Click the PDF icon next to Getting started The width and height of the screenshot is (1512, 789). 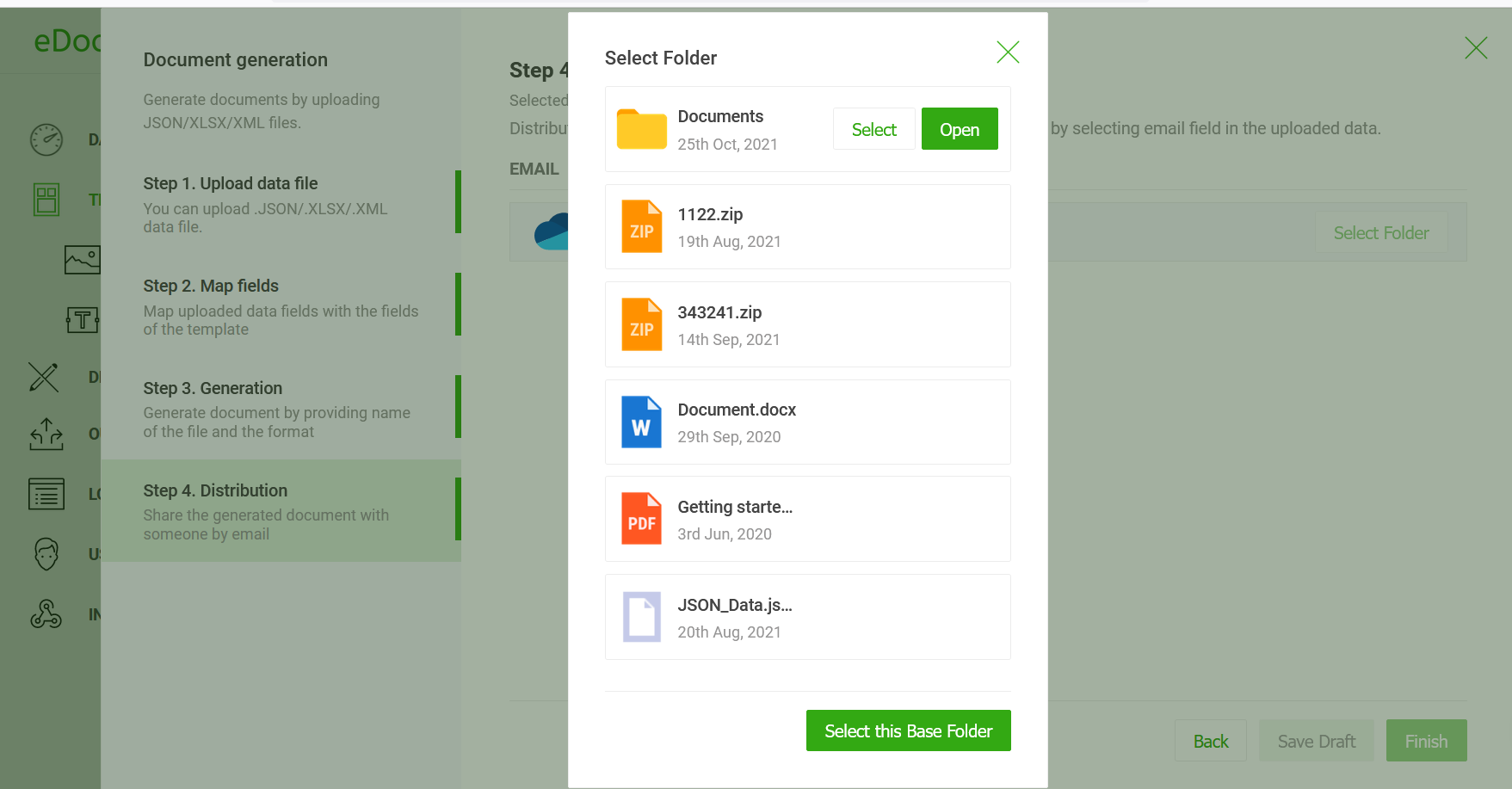(641, 518)
